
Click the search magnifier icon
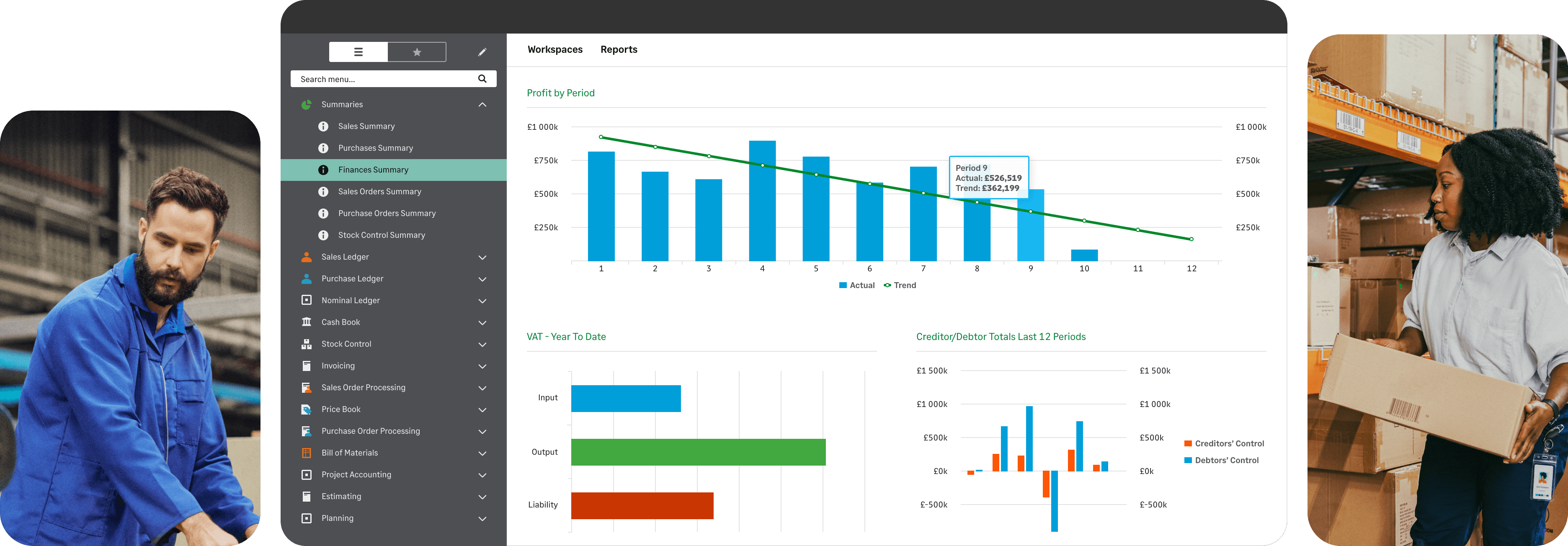pos(482,79)
